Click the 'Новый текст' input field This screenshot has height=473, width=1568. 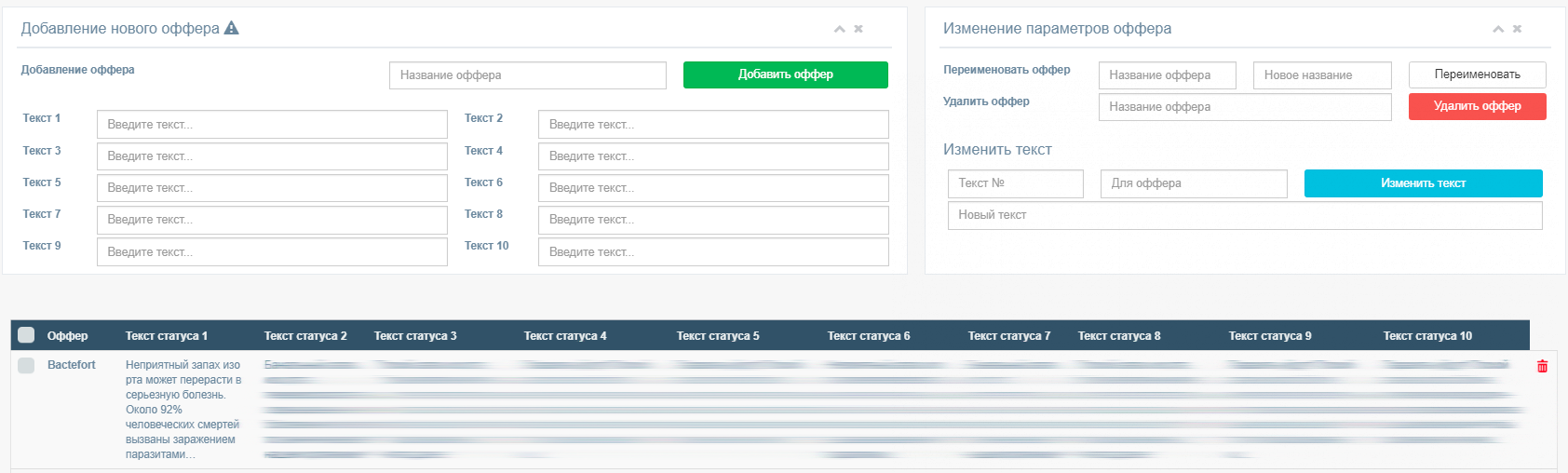click(x=1244, y=215)
